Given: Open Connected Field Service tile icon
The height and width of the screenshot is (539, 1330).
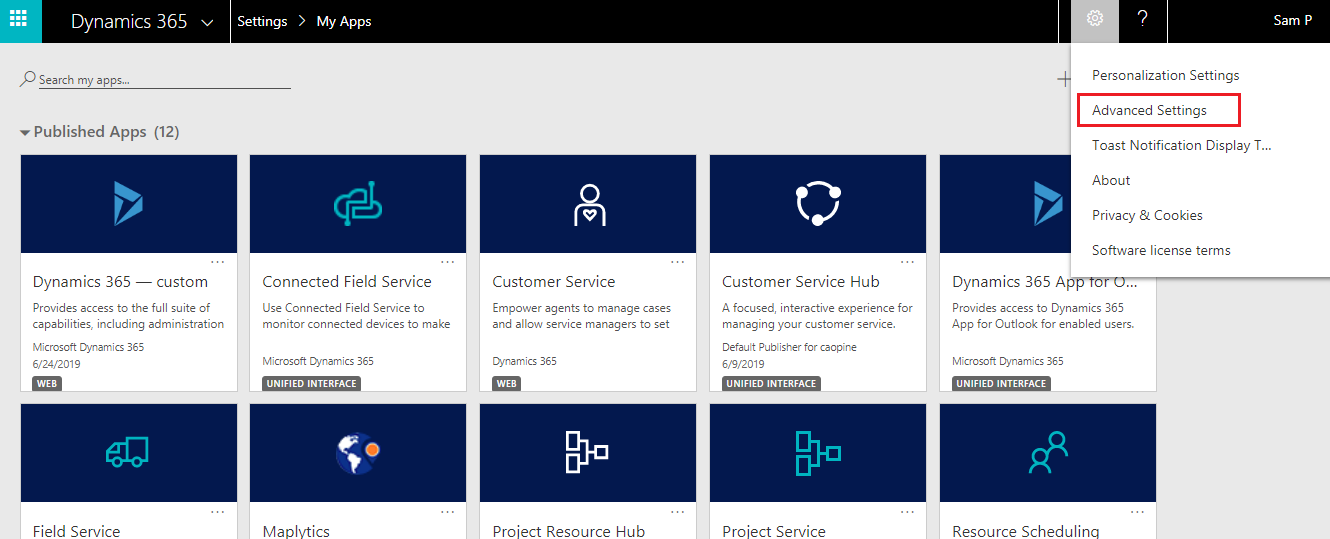Looking at the screenshot, I should [x=358, y=203].
